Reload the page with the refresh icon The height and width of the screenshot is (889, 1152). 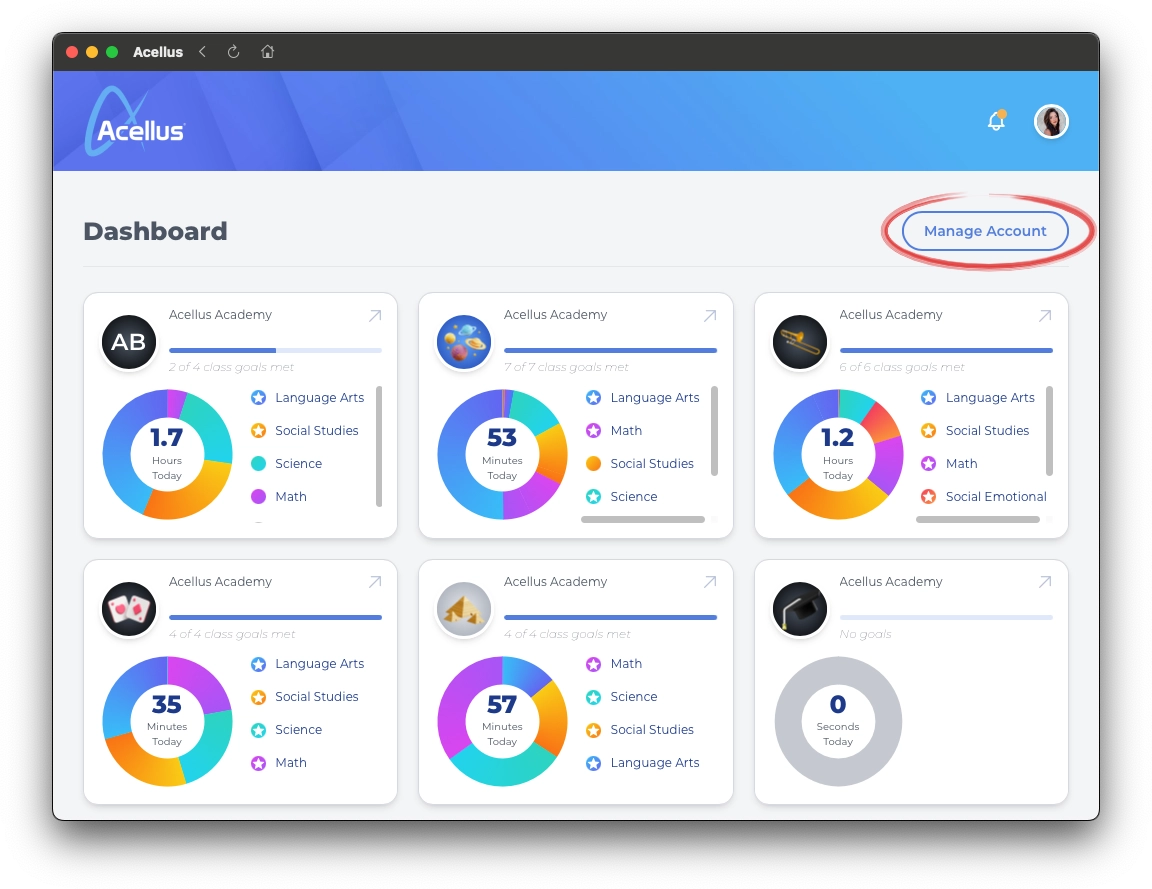coord(234,51)
